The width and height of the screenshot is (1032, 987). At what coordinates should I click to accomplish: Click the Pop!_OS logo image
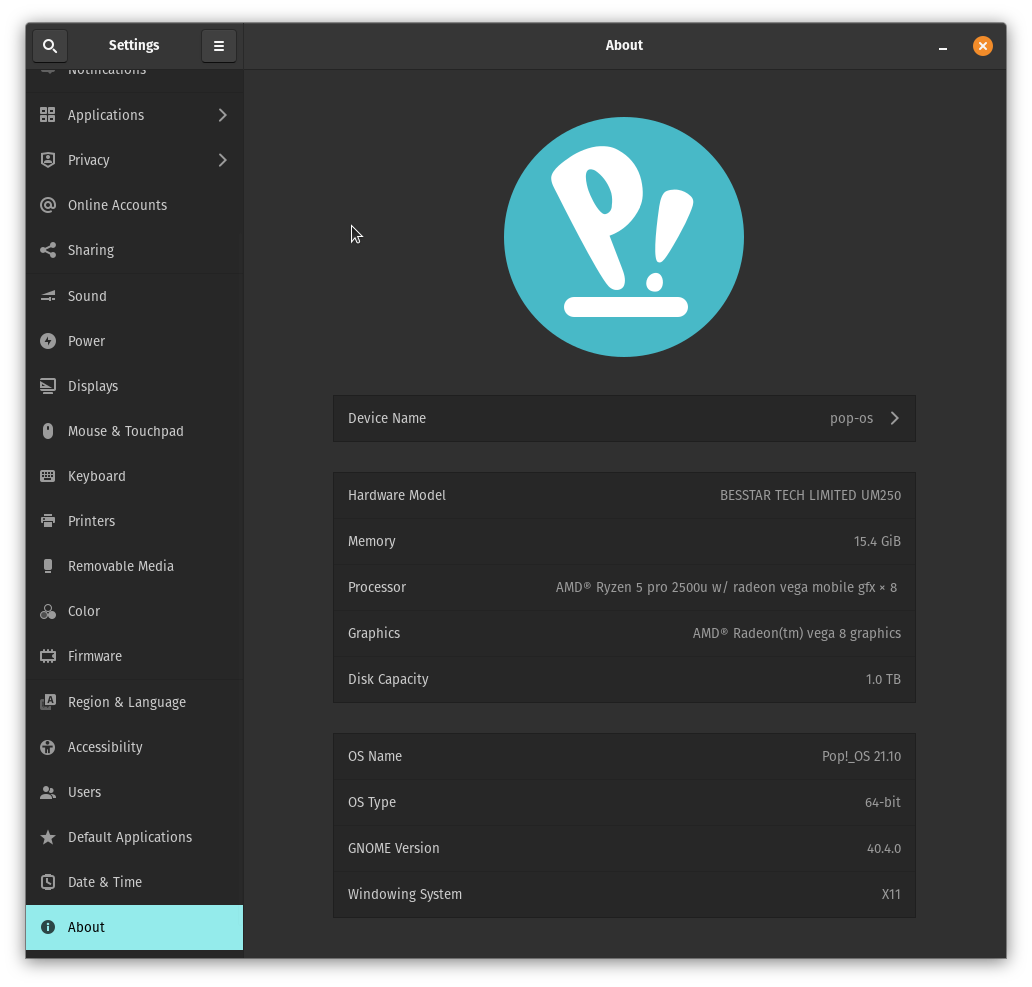pos(624,237)
